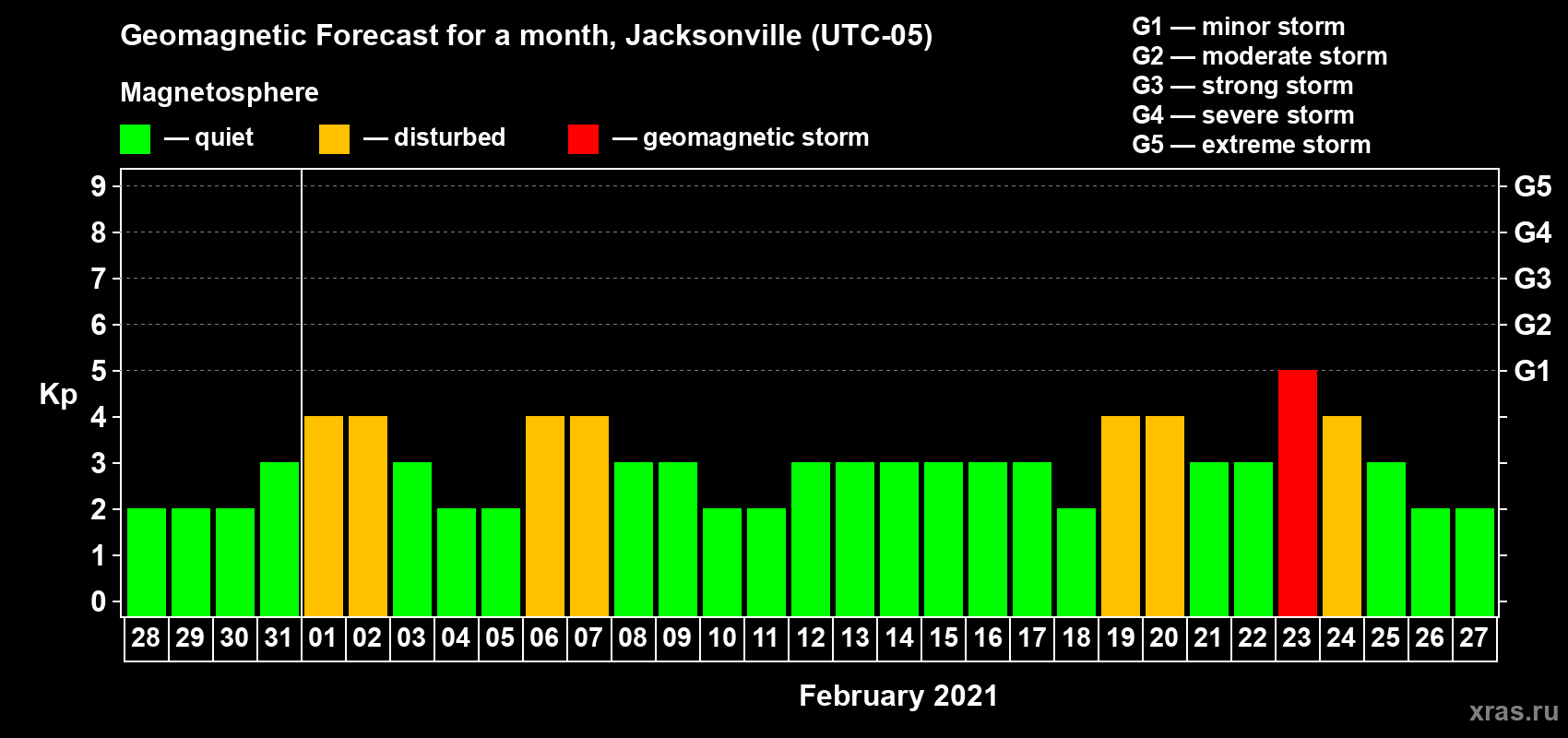Select the green bar for day 03
Screen dimensions: 1568x738
(x=412, y=540)
